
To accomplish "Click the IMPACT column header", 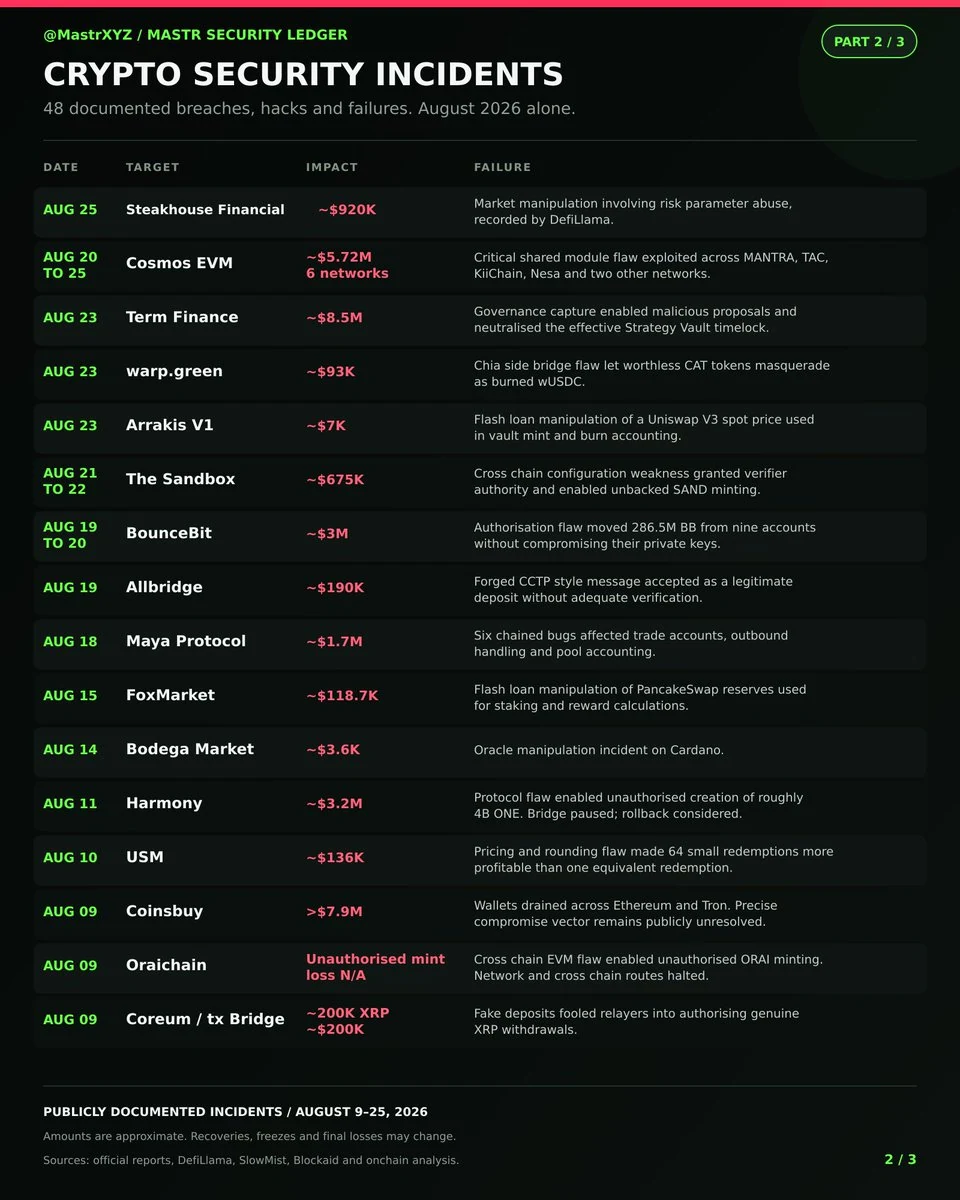I will 332,167.
